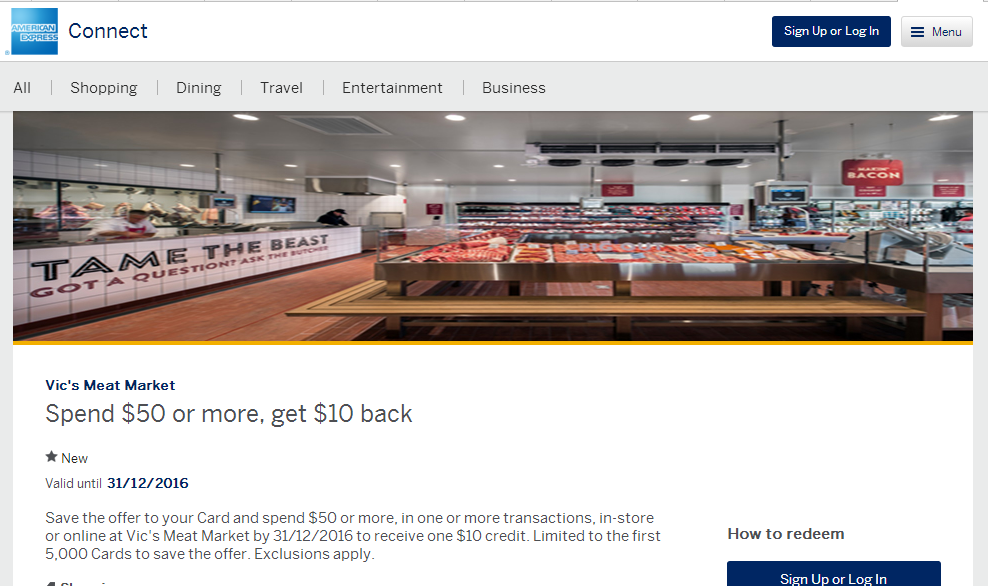Screen dimensions: 988x586
Task: Choose the Business category
Action: click(x=514, y=88)
